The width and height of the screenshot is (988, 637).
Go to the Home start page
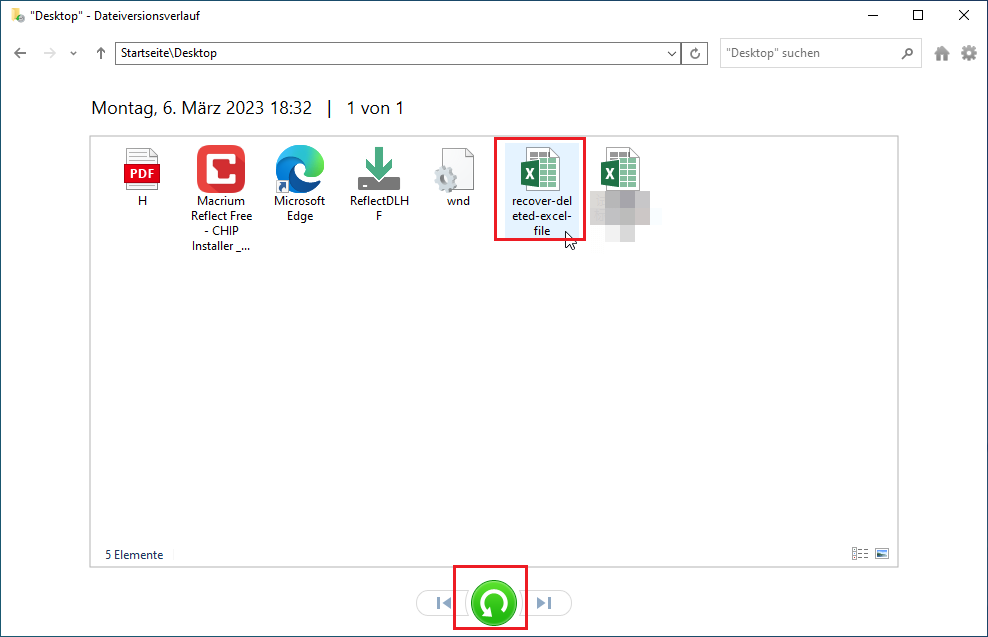[x=942, y=54]
